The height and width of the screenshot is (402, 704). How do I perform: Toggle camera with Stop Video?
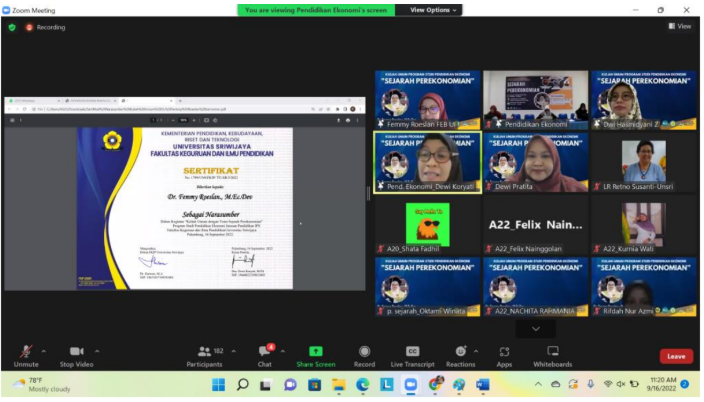(x=76, y=352)
